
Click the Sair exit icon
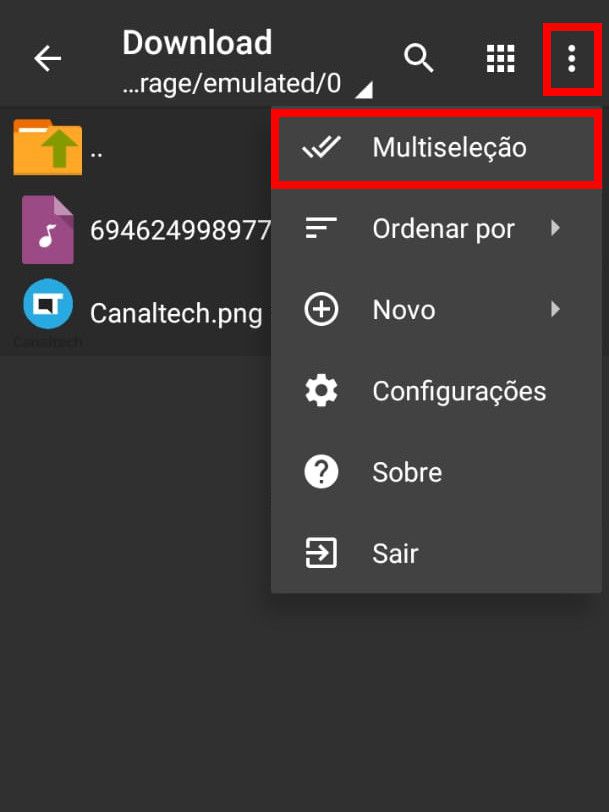tap(321, 553)
